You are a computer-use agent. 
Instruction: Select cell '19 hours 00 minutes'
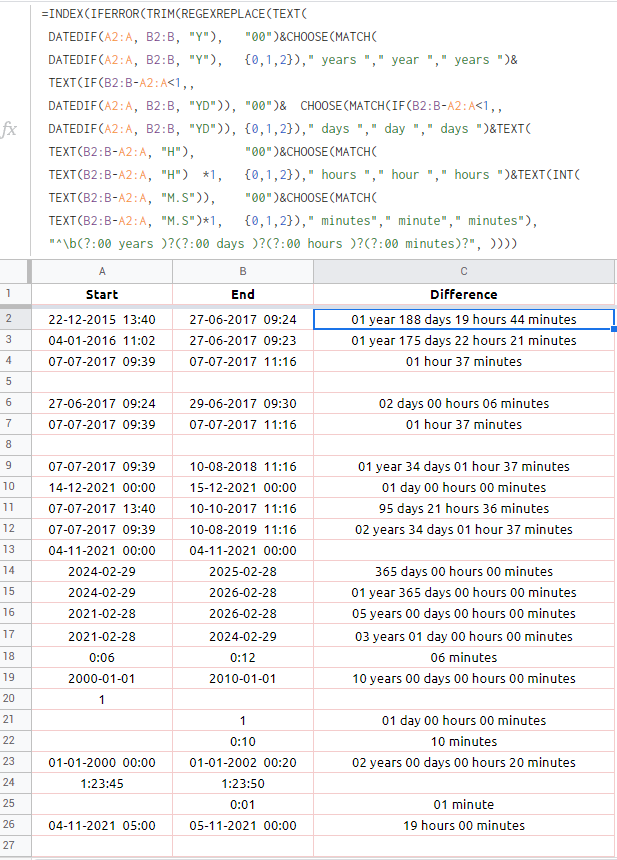[x=464, y=825]
